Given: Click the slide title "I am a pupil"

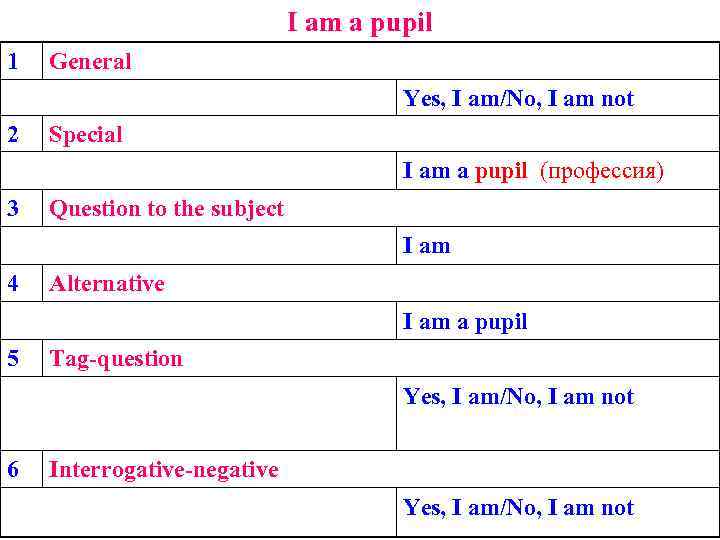Looking at the screenshot, I should pyautogui.click(x=360, y=22).
